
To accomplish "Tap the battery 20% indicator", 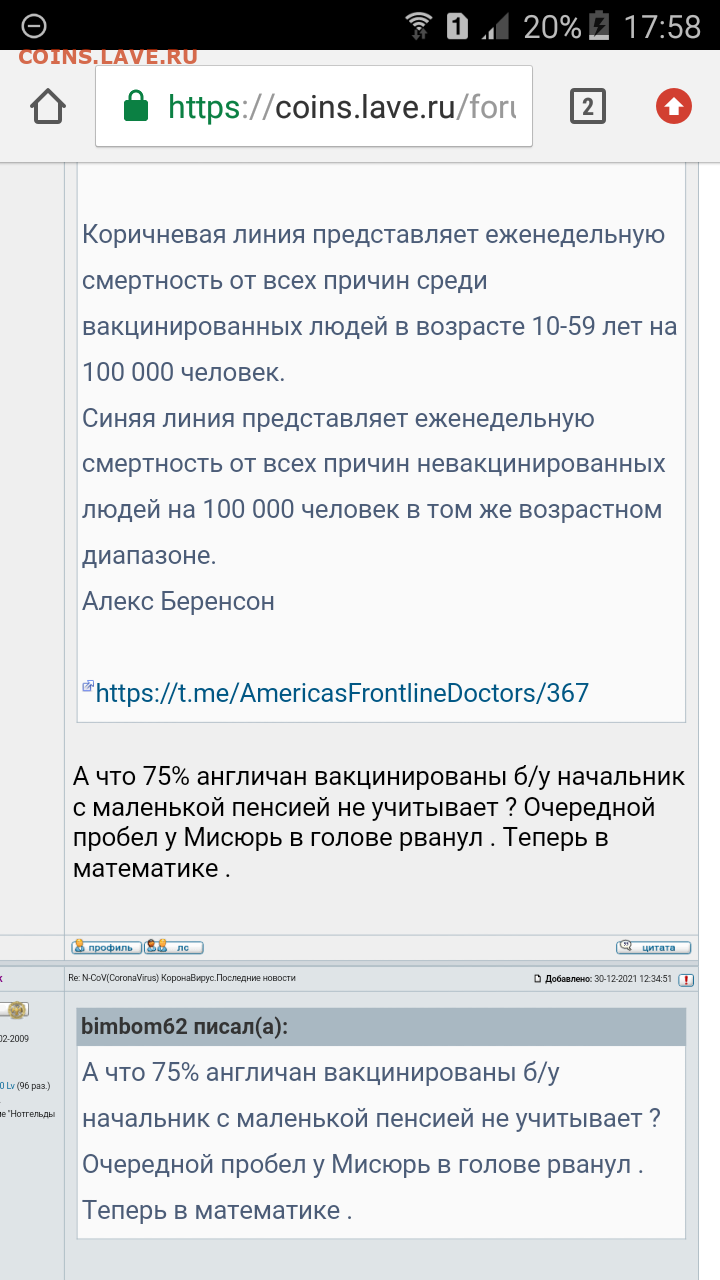I will click(x=567, y=26).
